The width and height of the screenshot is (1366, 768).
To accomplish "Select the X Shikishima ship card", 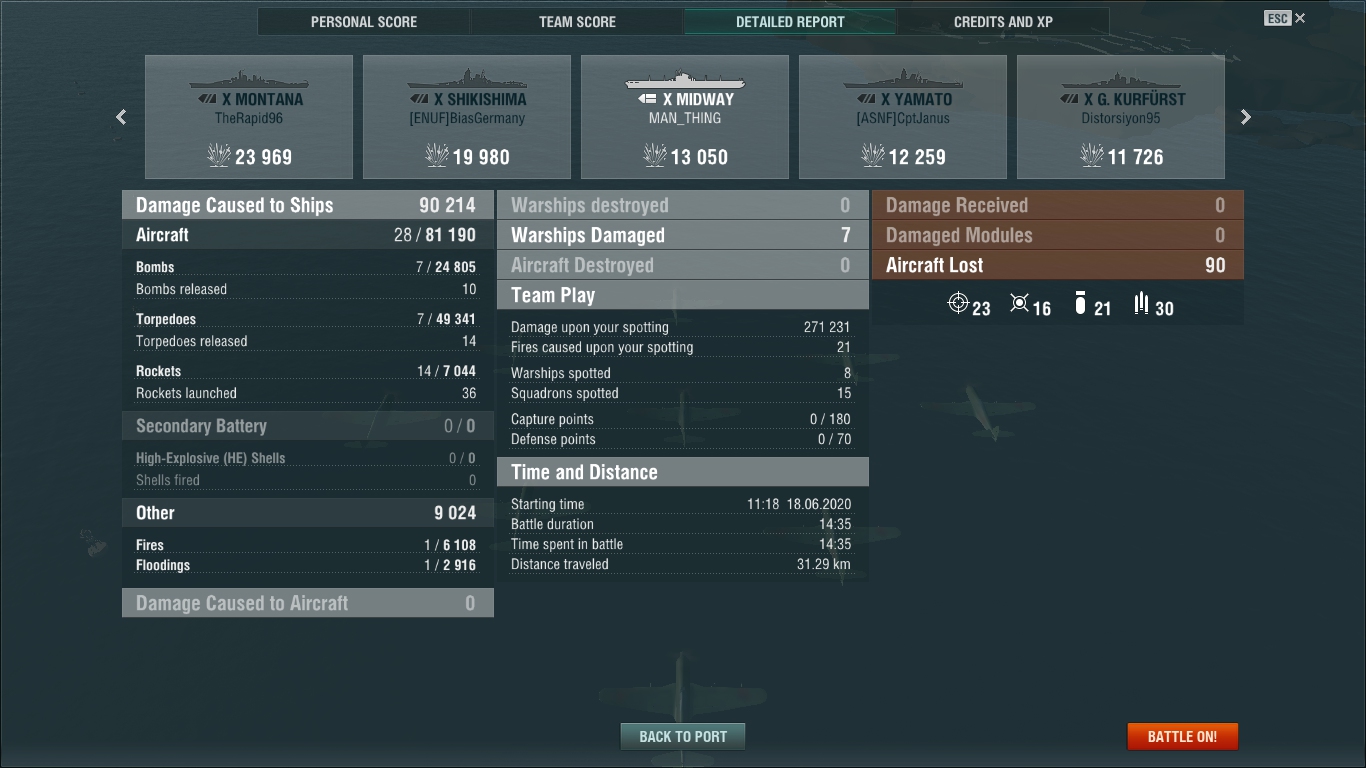I will point(467,117).
